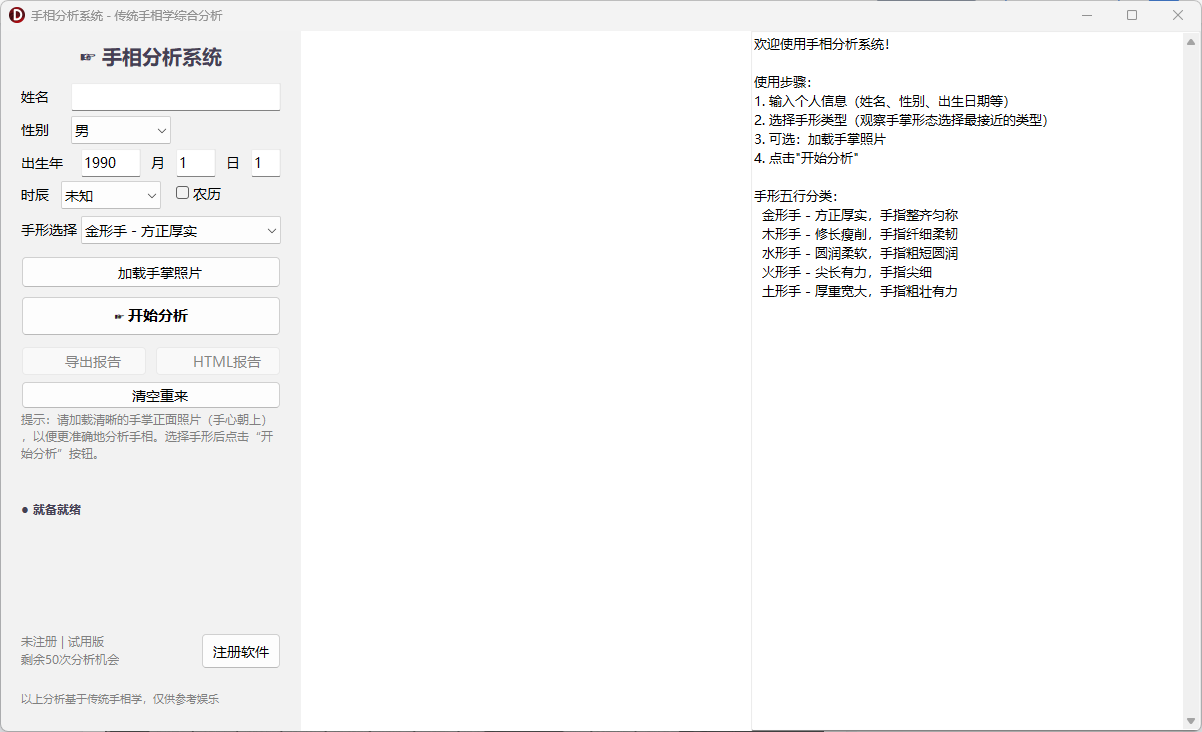Click the scrollbar down arrow

(1191, 720)
